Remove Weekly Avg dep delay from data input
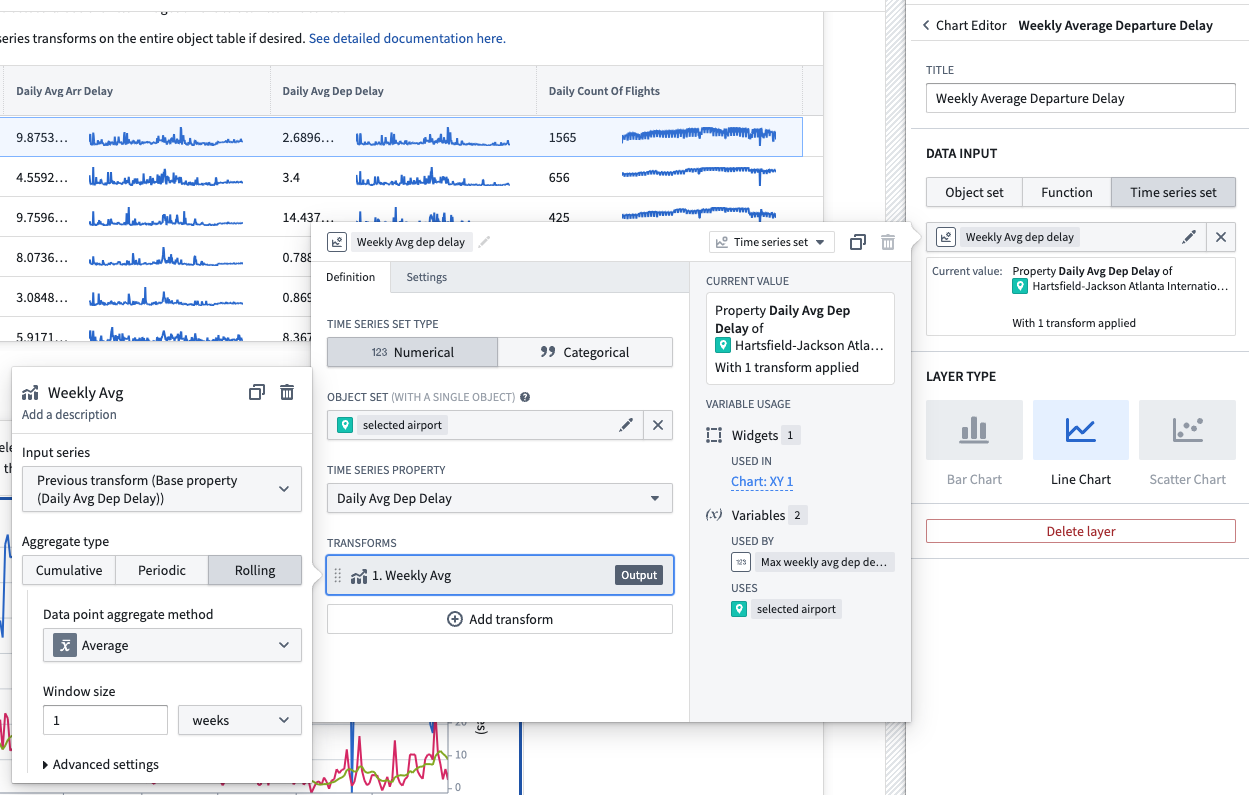 click(x=1220, y=237)
